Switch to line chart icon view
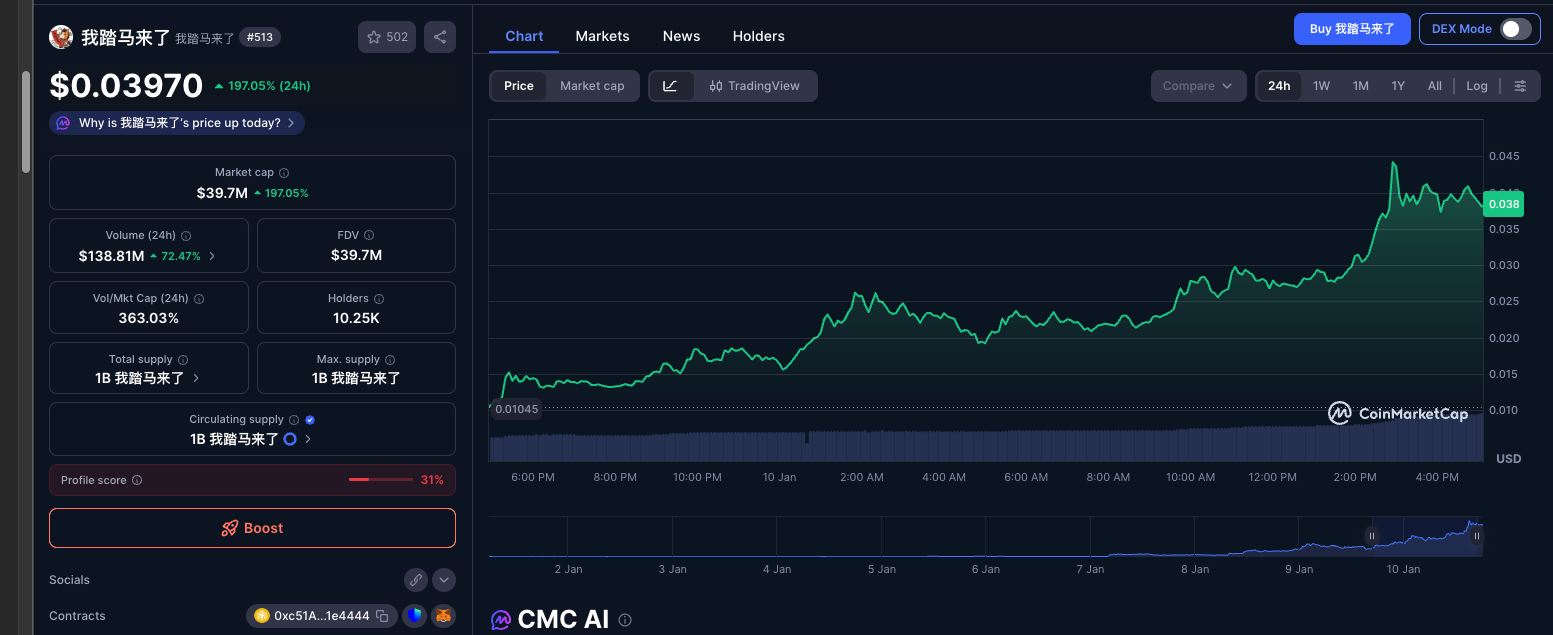The image size is (1553, 635). tap(671, 86)
